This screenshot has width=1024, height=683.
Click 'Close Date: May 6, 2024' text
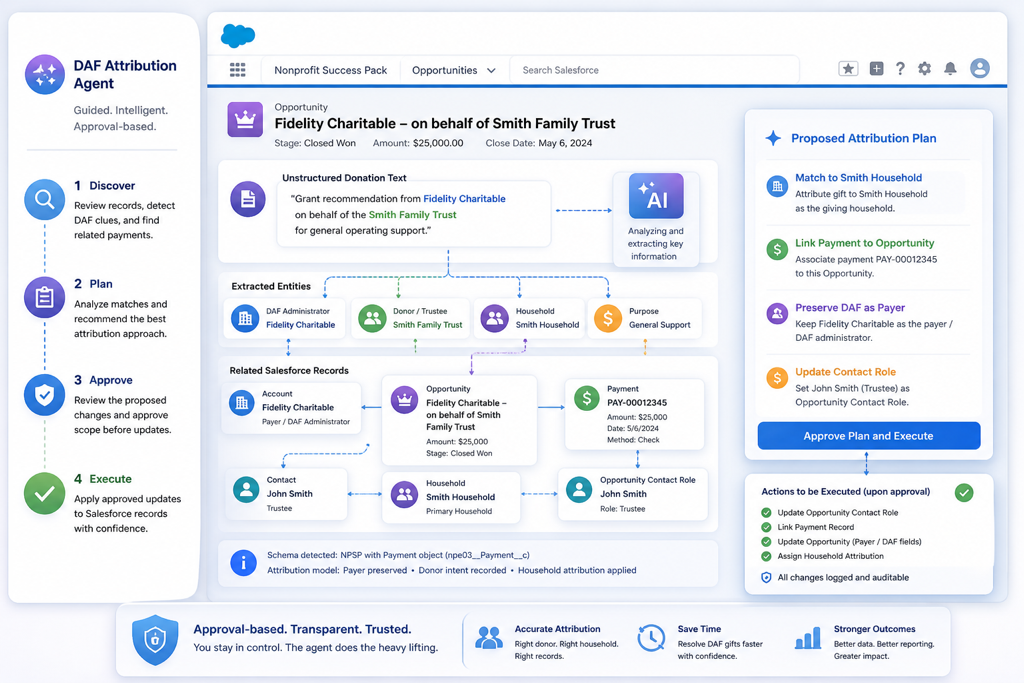click(539, 143)
